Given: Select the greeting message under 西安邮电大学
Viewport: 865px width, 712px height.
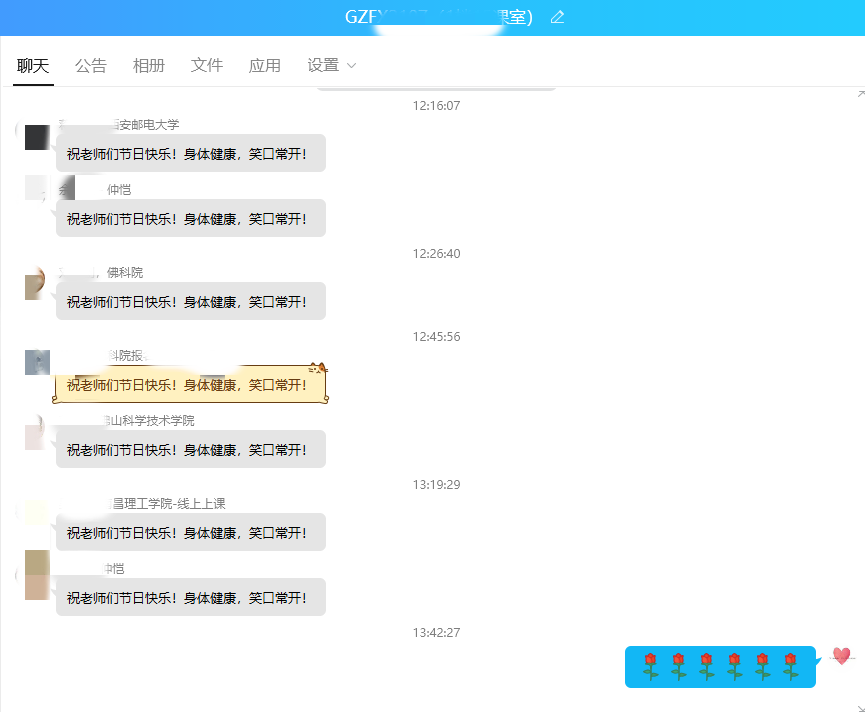Looking at the screenshot, I should [190, 153].
